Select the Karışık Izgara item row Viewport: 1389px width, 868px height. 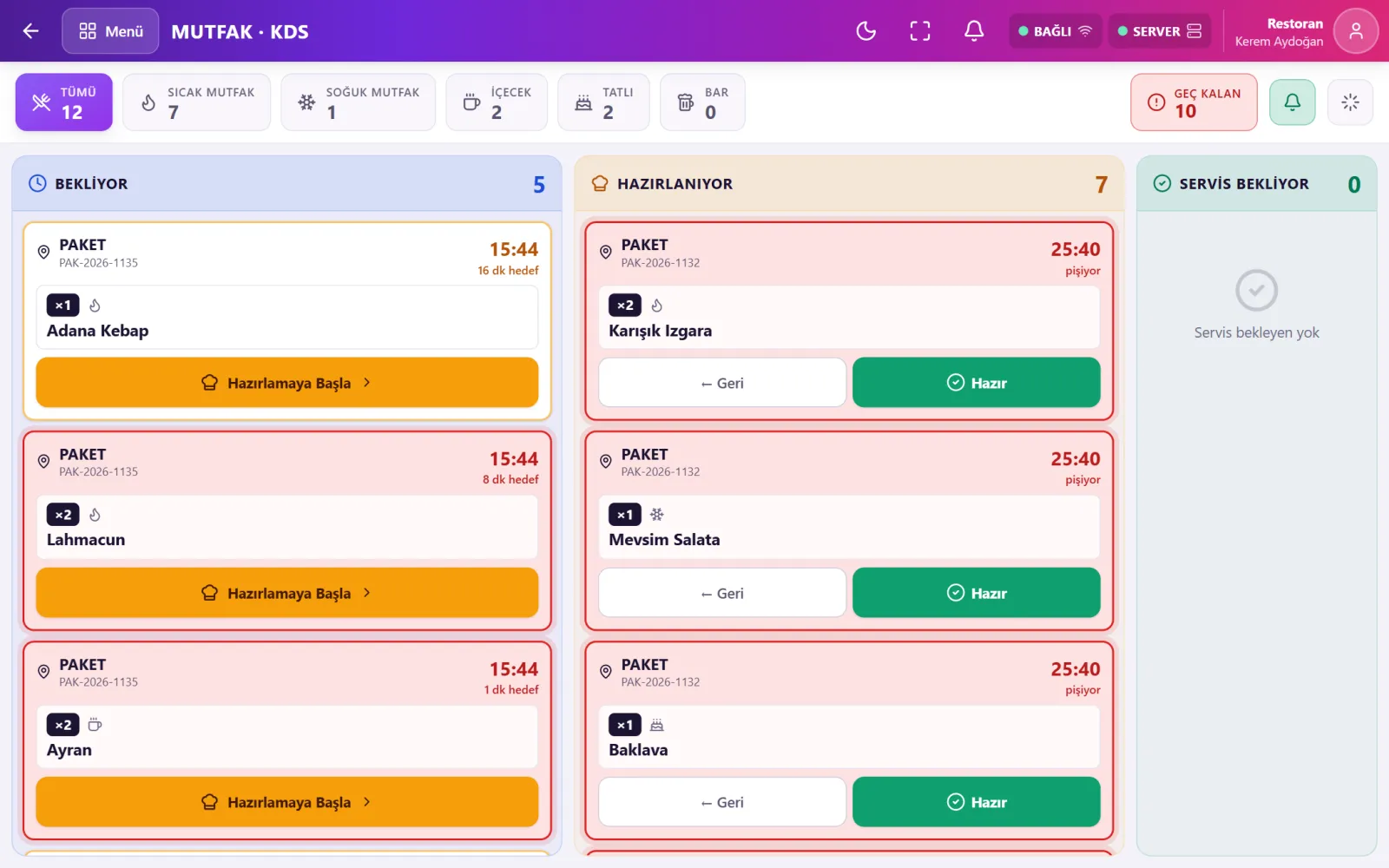click(849, 318)
